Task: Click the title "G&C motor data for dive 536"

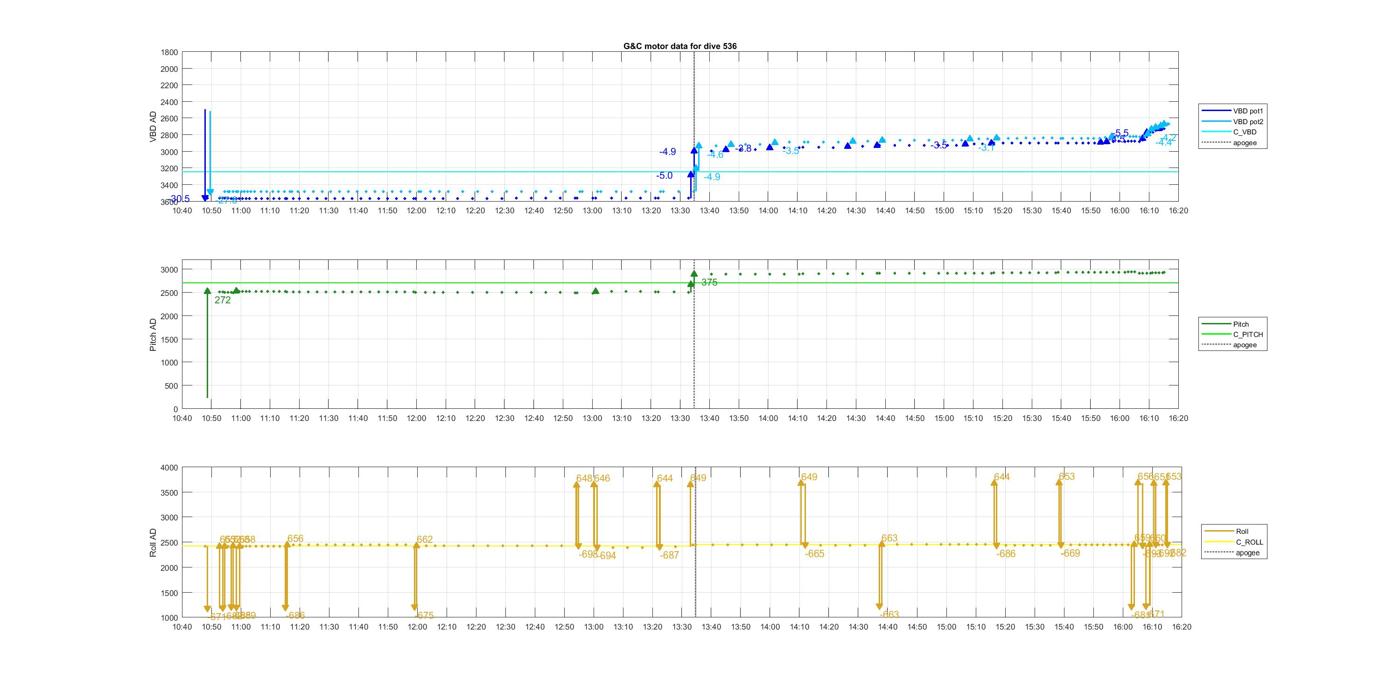Action: click(680, 46)
